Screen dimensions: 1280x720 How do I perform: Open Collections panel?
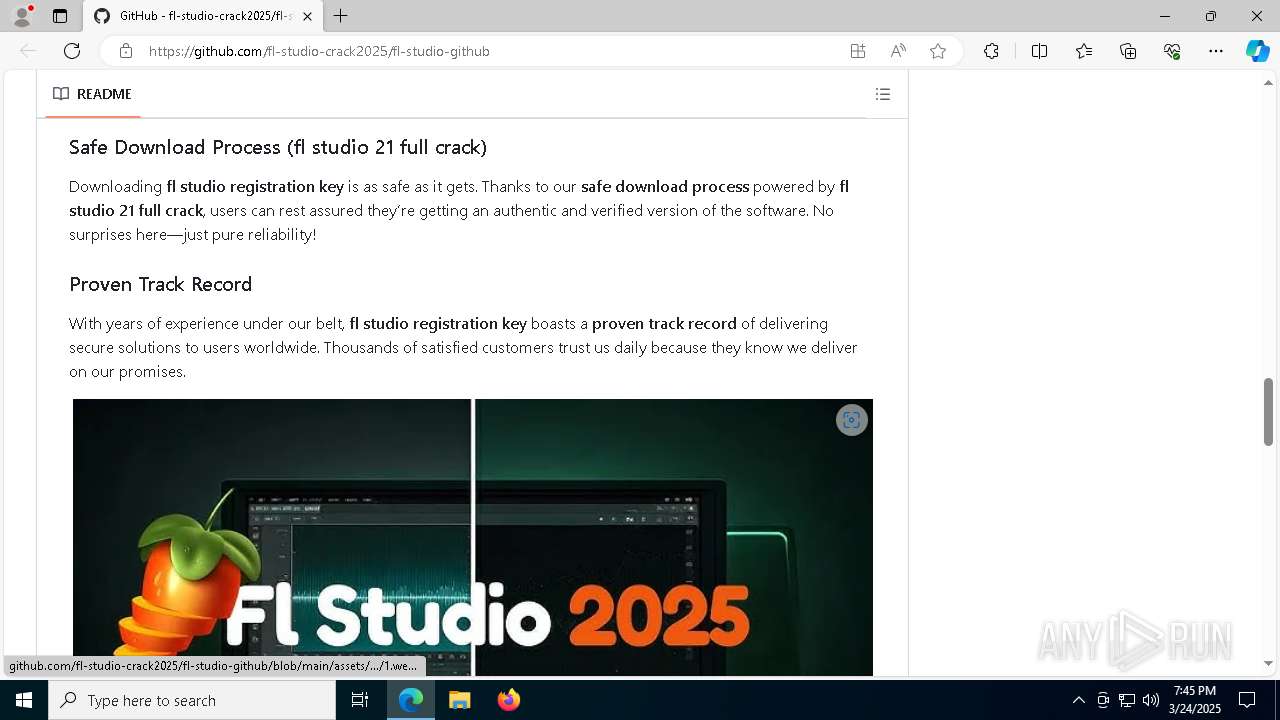click(1128, 51)
